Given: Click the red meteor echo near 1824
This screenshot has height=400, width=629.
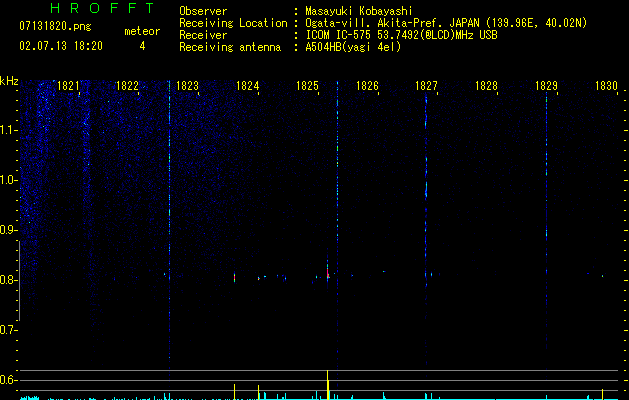Looking at the screenshot, I should coord(235,277).
